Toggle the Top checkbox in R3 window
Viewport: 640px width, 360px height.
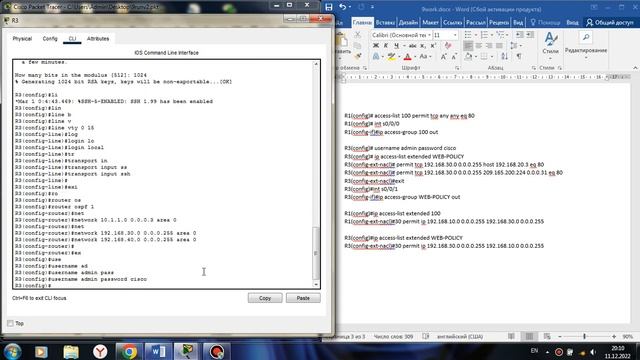(10, 323)
